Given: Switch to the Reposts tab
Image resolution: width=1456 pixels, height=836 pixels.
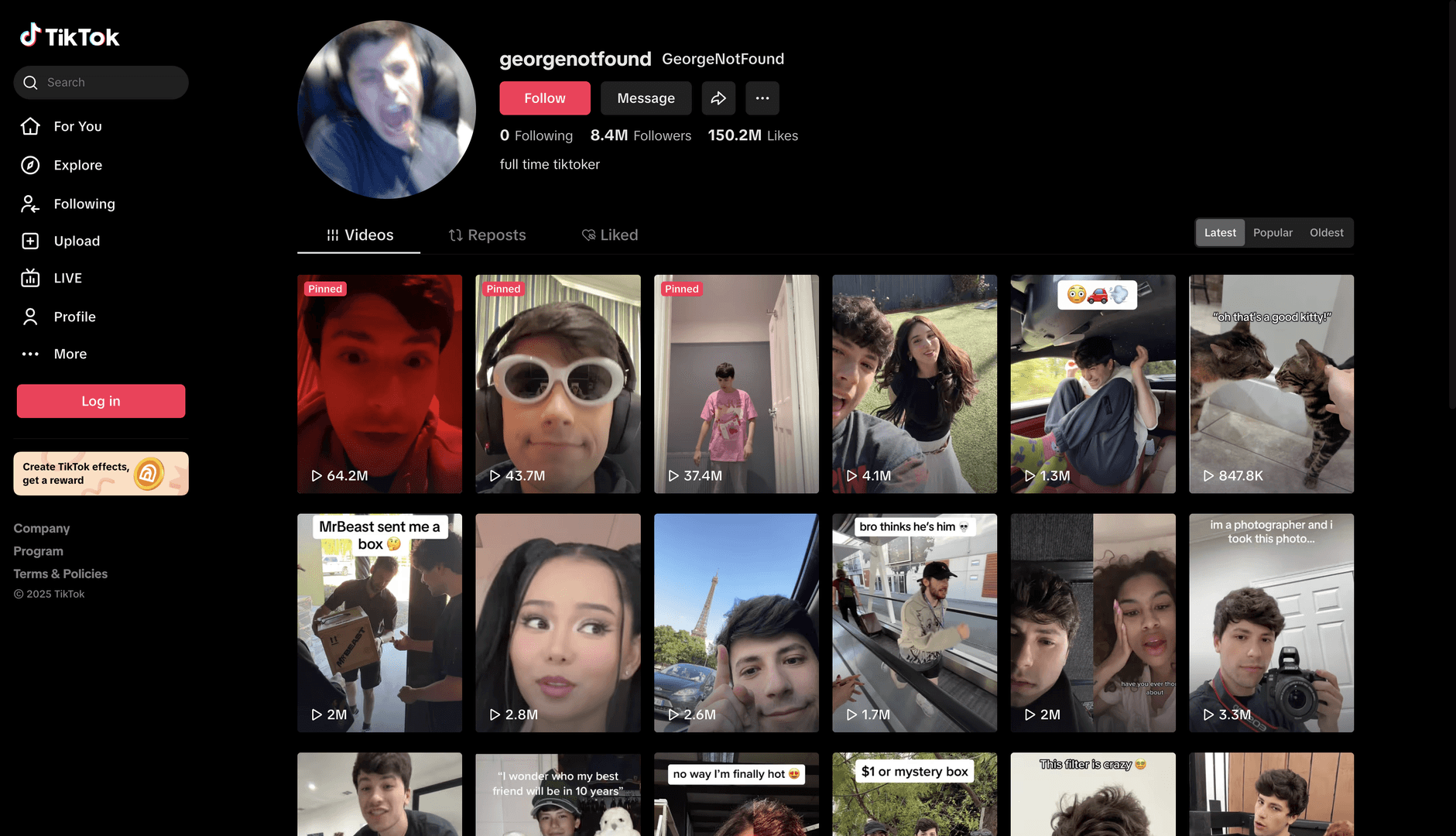Looking at the screenshot, I should [x=487, y=235].
